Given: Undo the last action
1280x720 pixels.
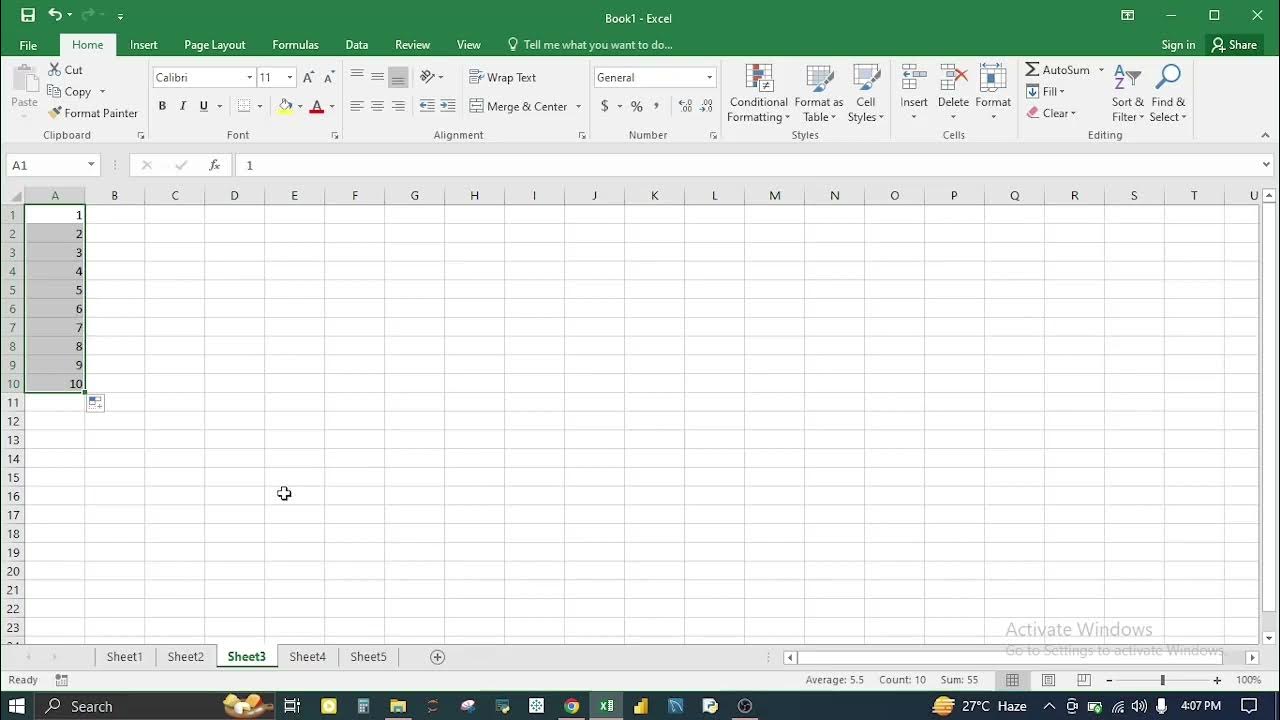Looking at the screenshot, I should pyautogui.click(x=55, y=15).
